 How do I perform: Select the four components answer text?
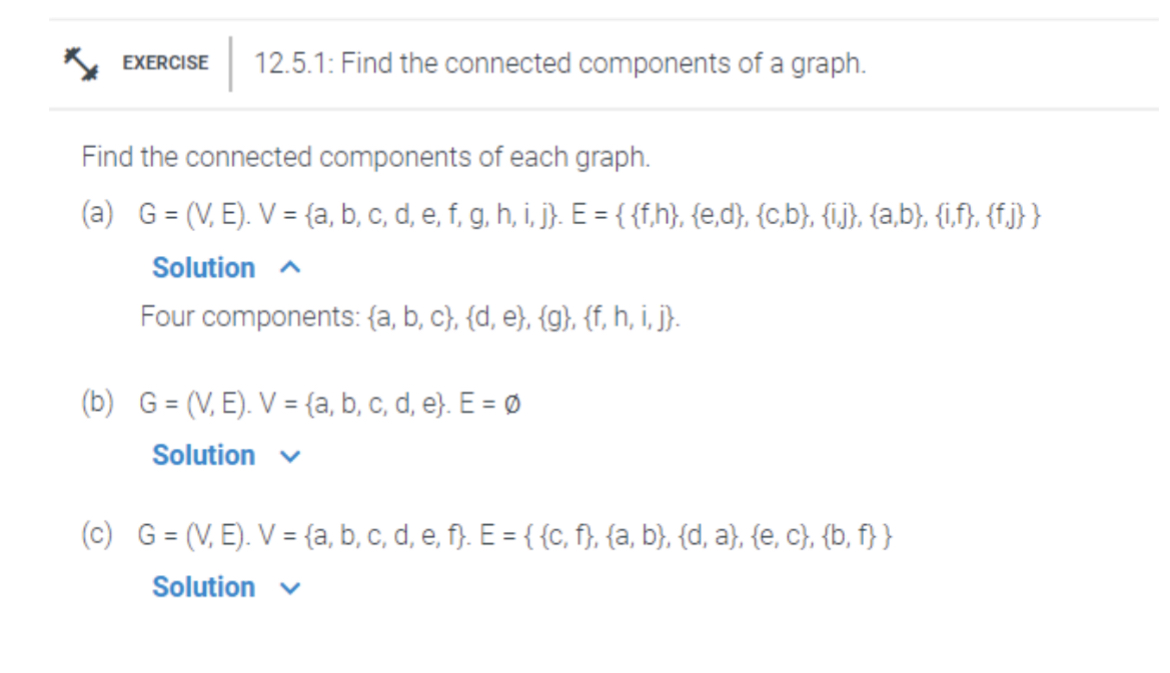click(x=410, y=317)
